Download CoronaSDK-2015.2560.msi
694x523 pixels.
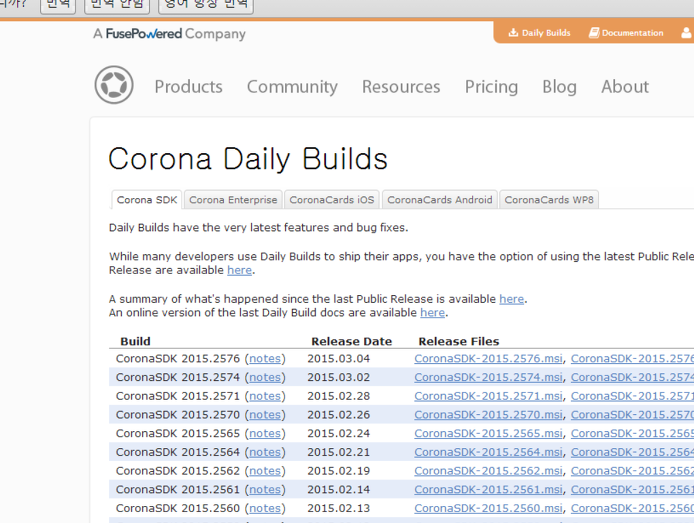489,509
